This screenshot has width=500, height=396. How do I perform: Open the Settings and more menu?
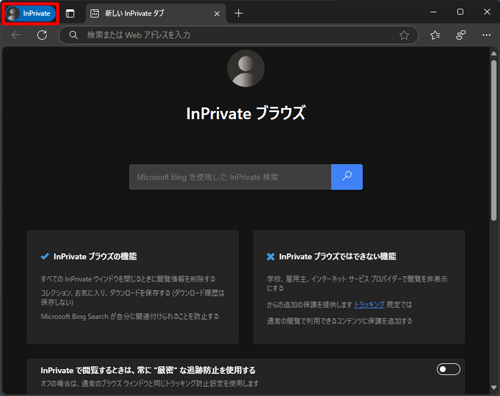[x=486, y=35]
